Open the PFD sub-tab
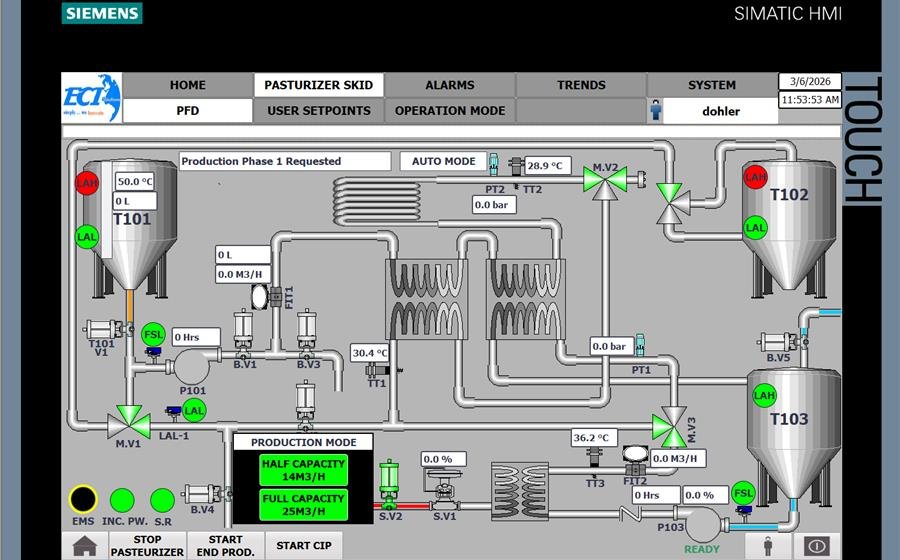 [x=188, y=111]
